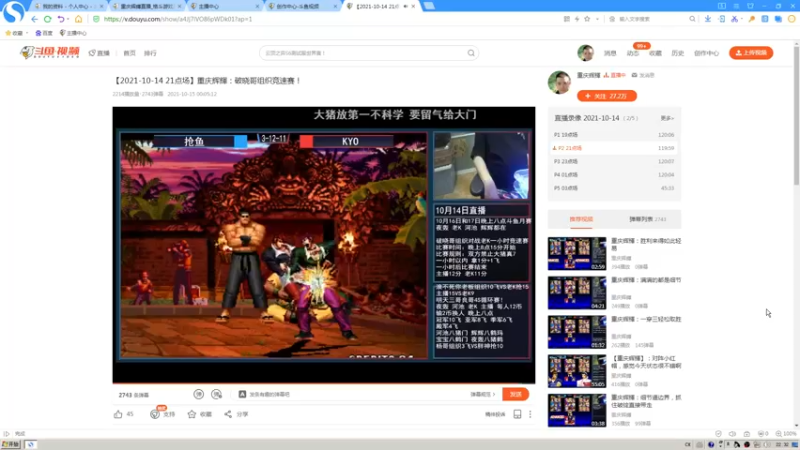Click the Douyu video logo
The height and width of the screenshot is (450, 800).
coord(49,52)
